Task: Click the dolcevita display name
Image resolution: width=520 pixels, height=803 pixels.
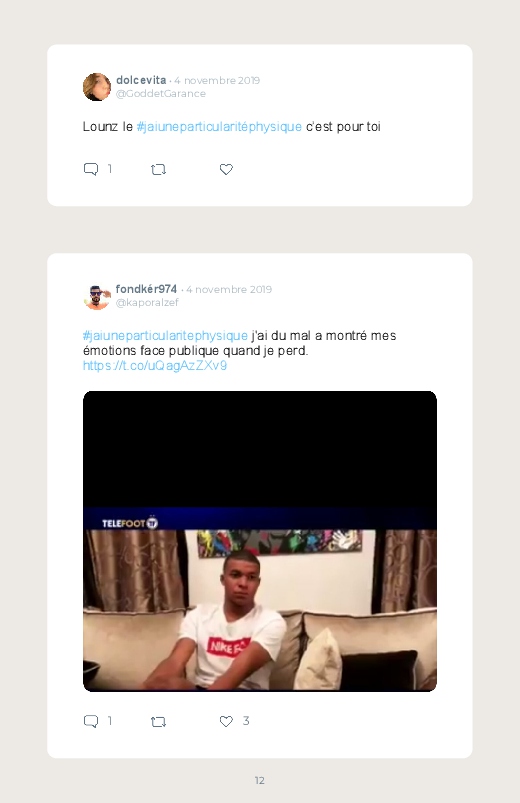Action: (x=141, y=80)
